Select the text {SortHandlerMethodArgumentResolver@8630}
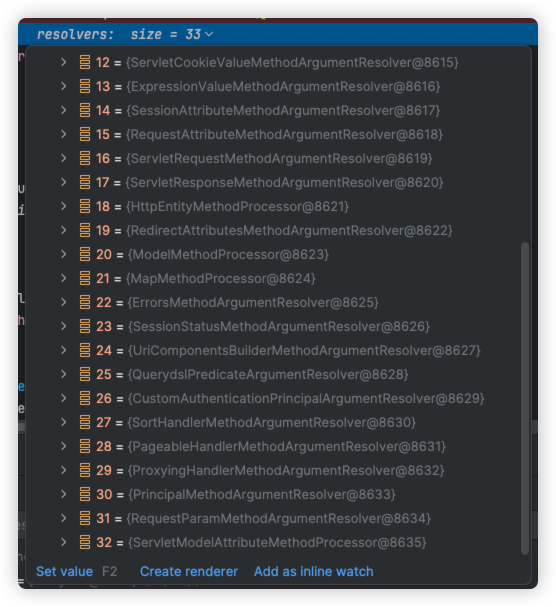The width and height of the screenshot is (556, 607). [272, 422]
